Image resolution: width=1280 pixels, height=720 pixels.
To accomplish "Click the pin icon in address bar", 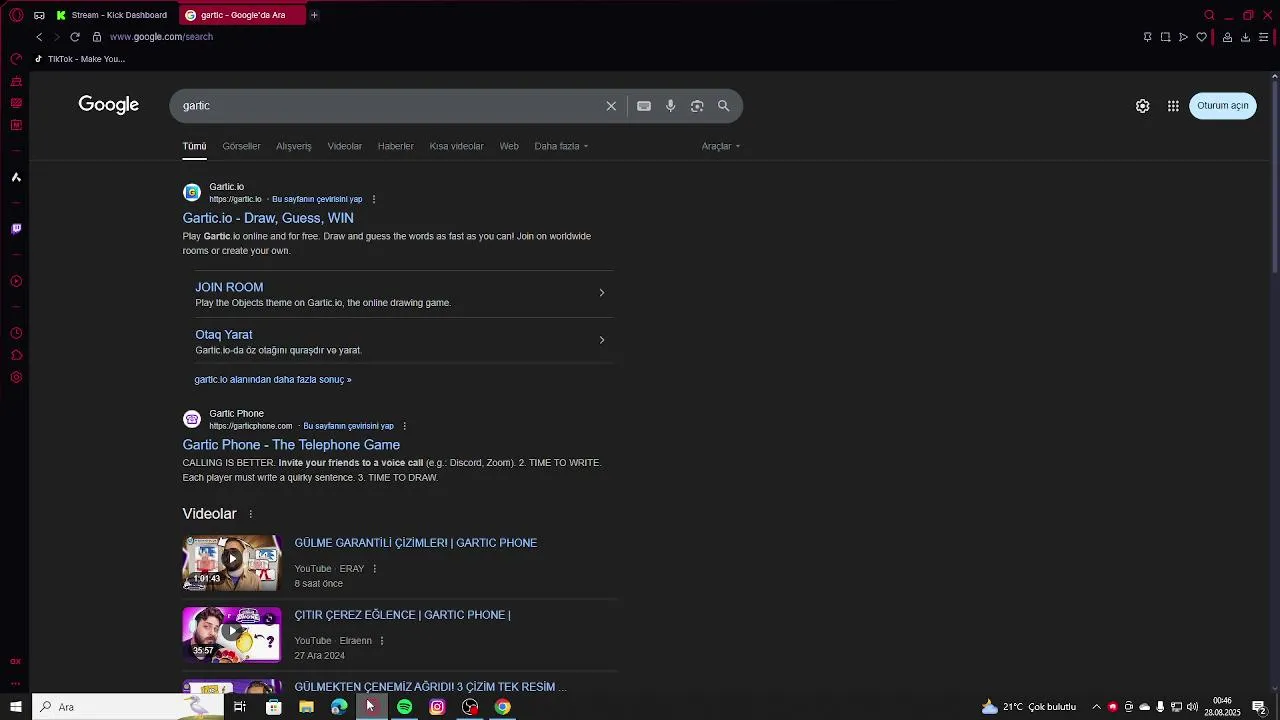I will coord(1147,37).
